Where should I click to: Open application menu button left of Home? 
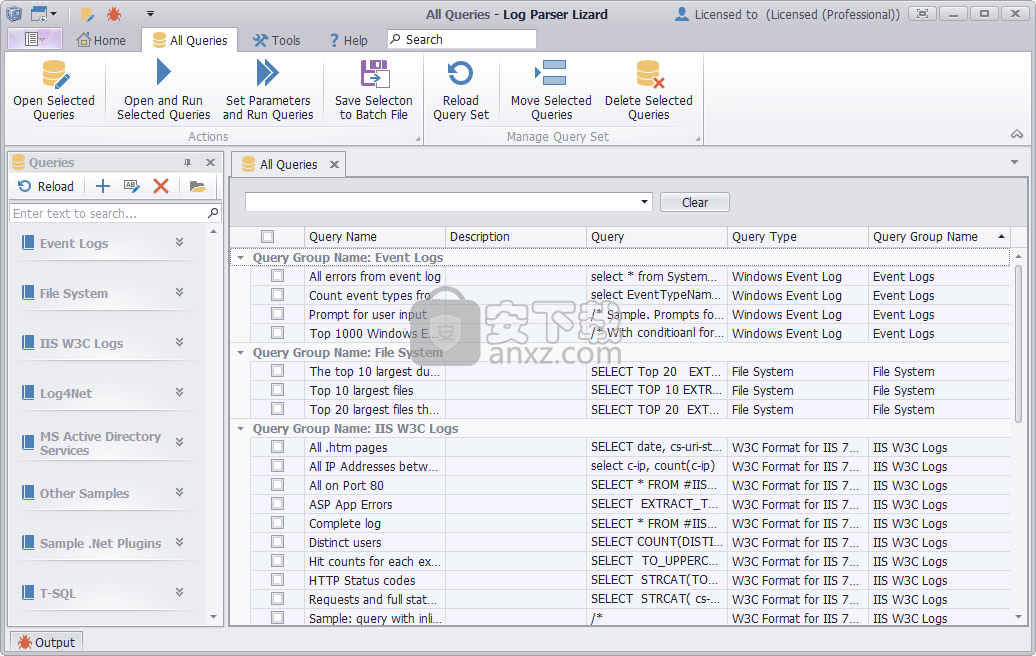pyautogui.click(x=35, y=40)
